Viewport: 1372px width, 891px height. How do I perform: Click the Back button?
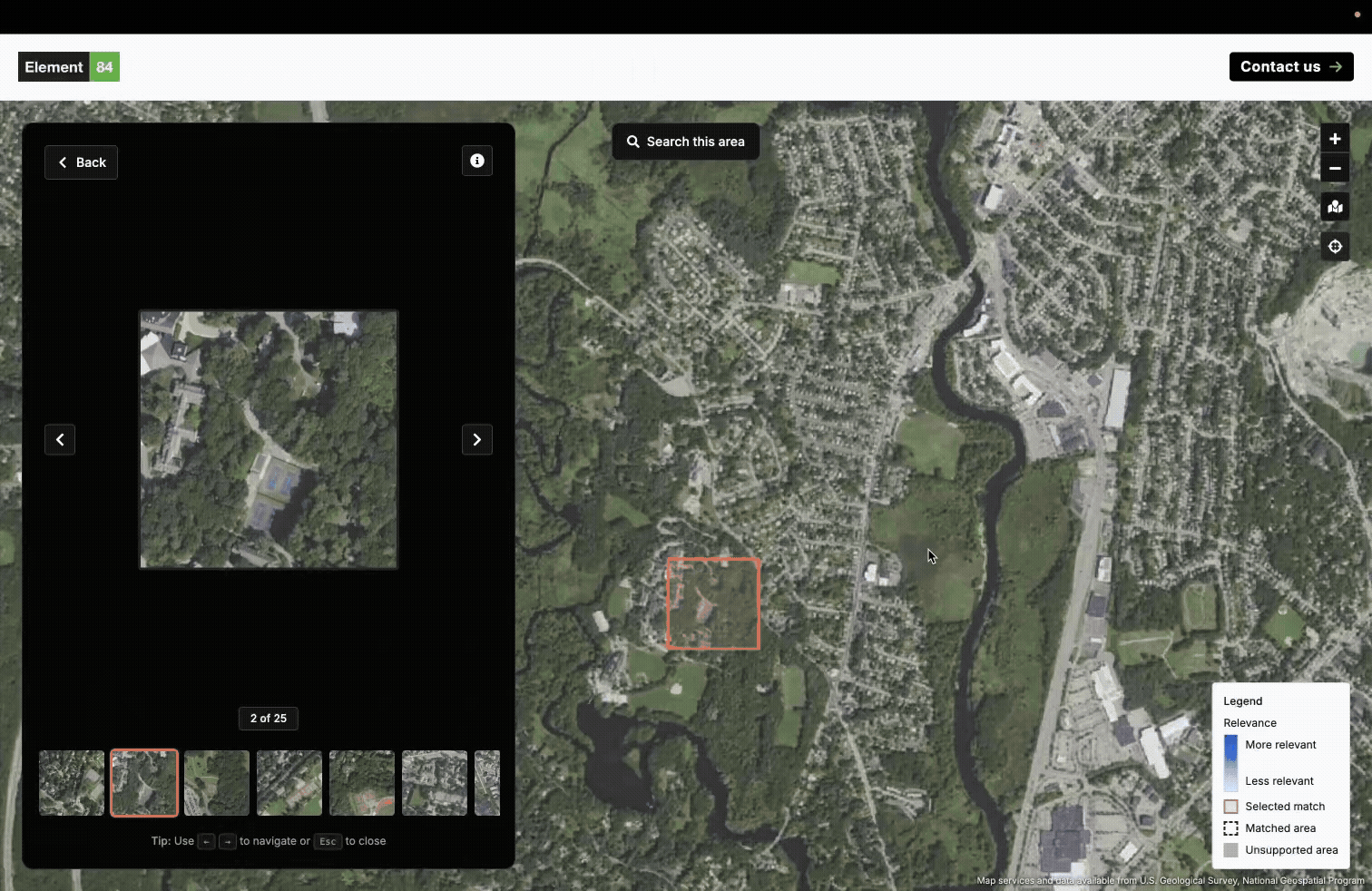tap(82, 162)
